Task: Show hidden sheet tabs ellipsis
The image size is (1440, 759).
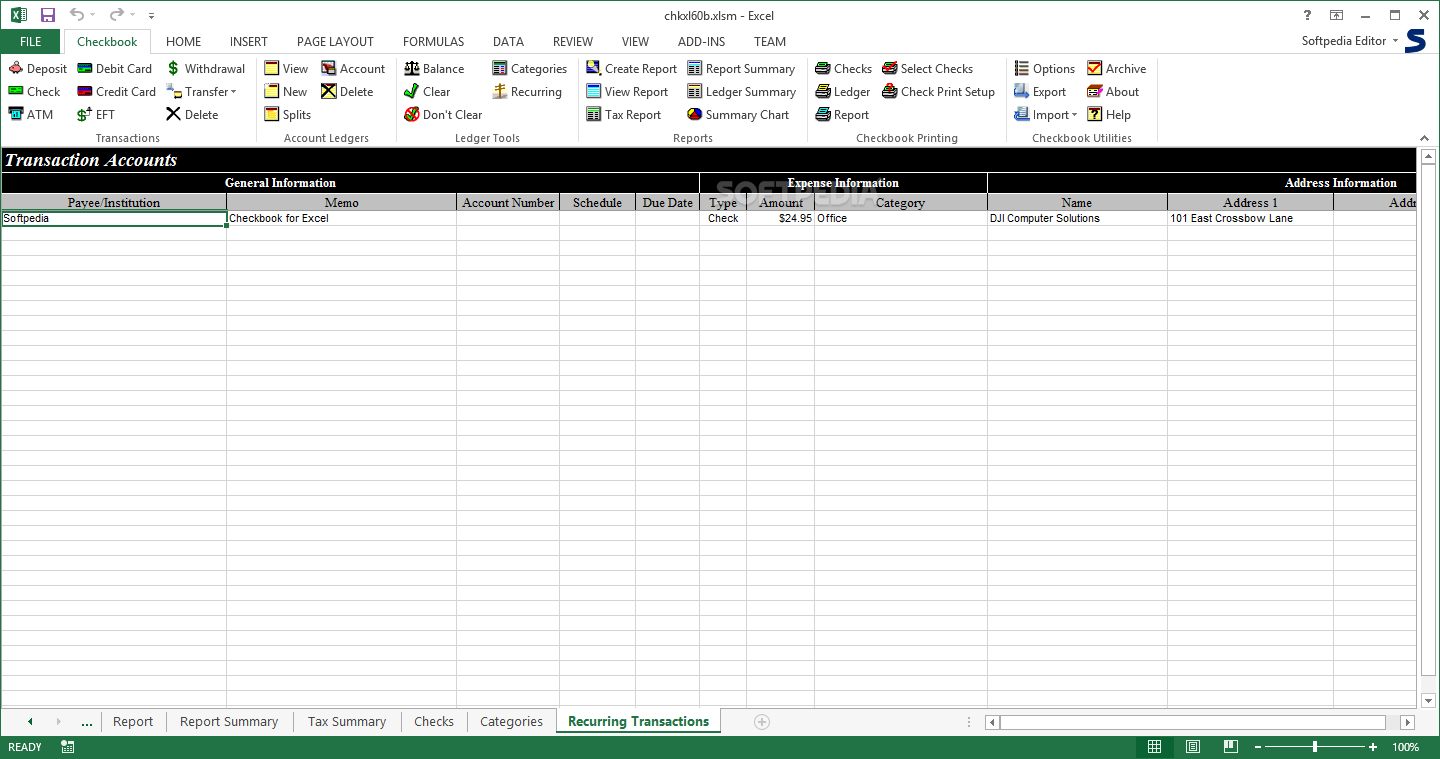Action: click(87, 721)
